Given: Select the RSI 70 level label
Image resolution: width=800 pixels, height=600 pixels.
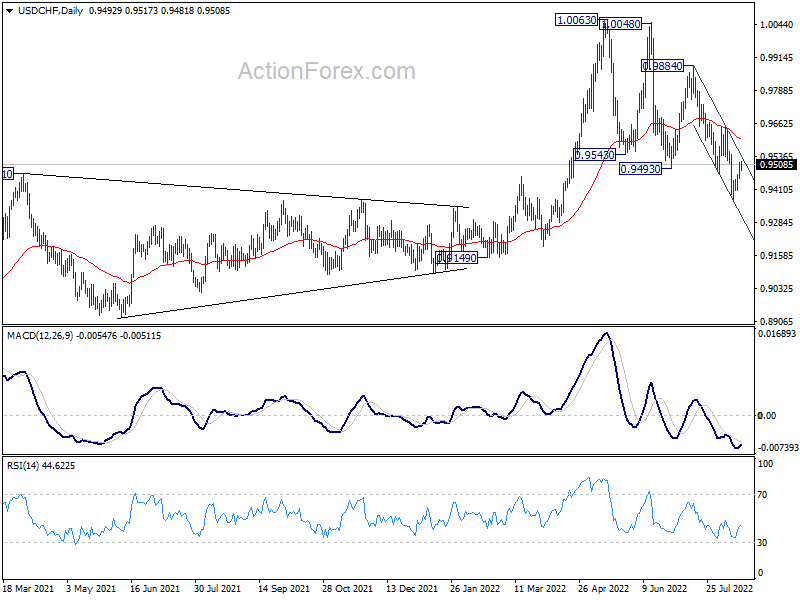Looking at the screenshot, I should tap(762, 494).
